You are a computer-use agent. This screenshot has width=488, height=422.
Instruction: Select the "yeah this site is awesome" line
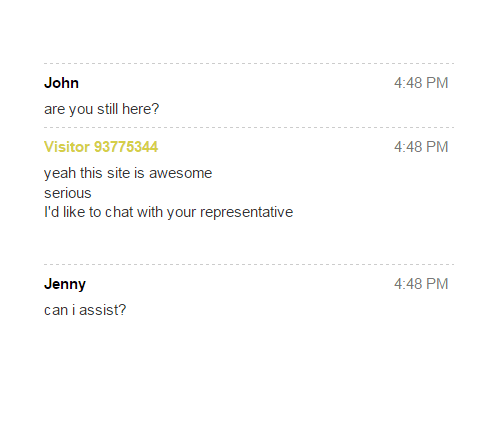128,173
